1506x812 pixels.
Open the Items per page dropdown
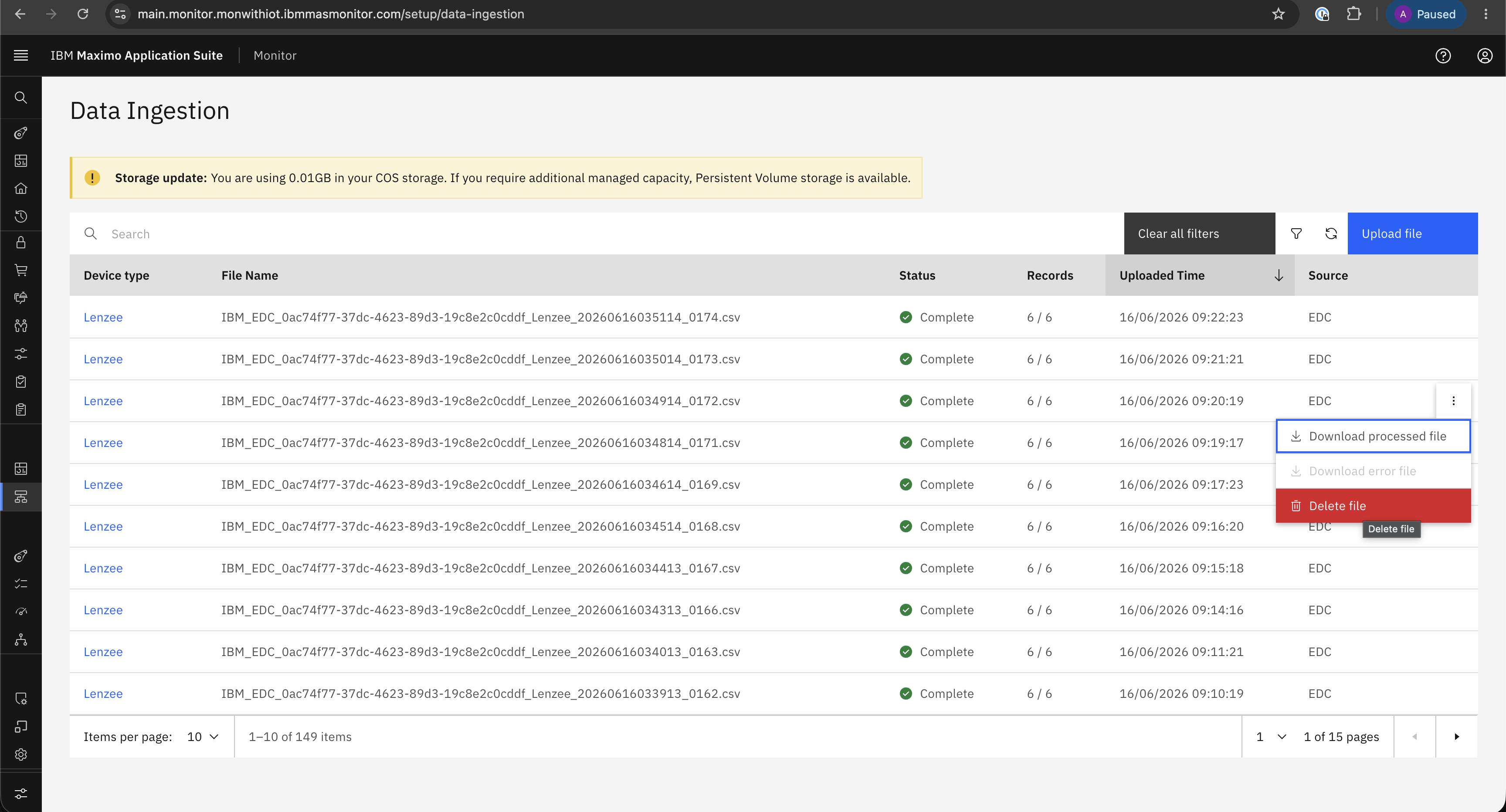202,737
